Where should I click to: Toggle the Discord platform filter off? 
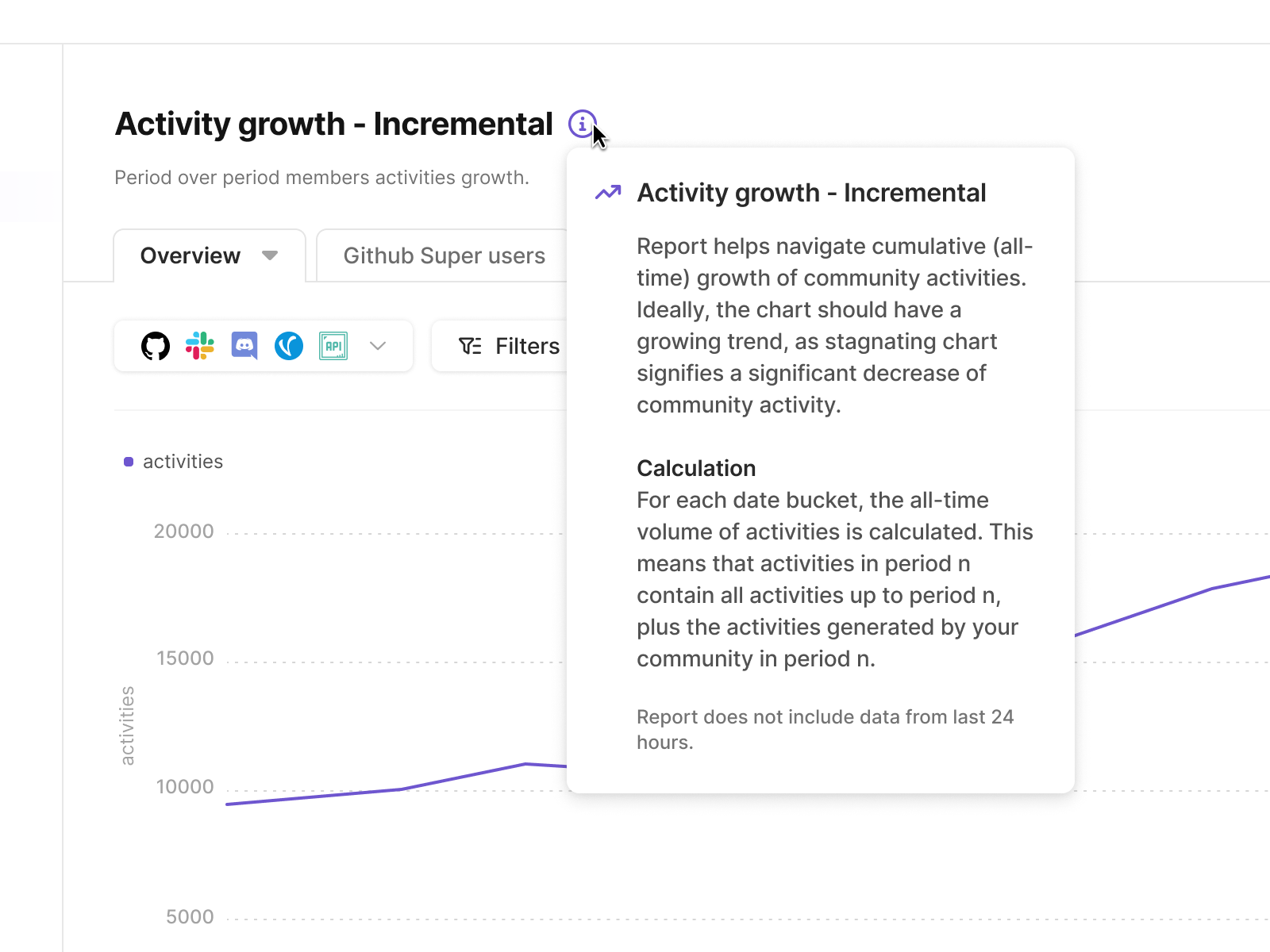[244, 346]
